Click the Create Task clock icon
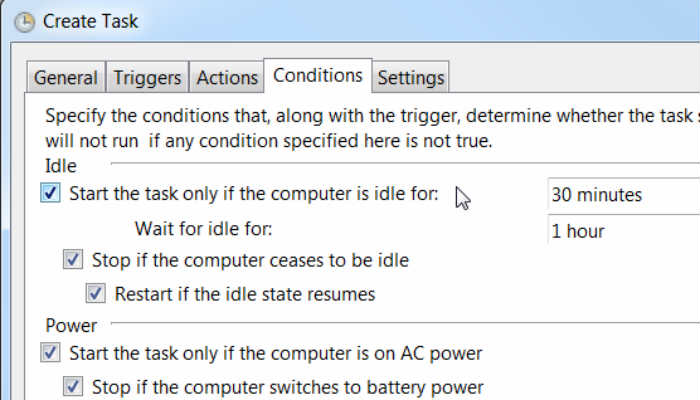 25,22
